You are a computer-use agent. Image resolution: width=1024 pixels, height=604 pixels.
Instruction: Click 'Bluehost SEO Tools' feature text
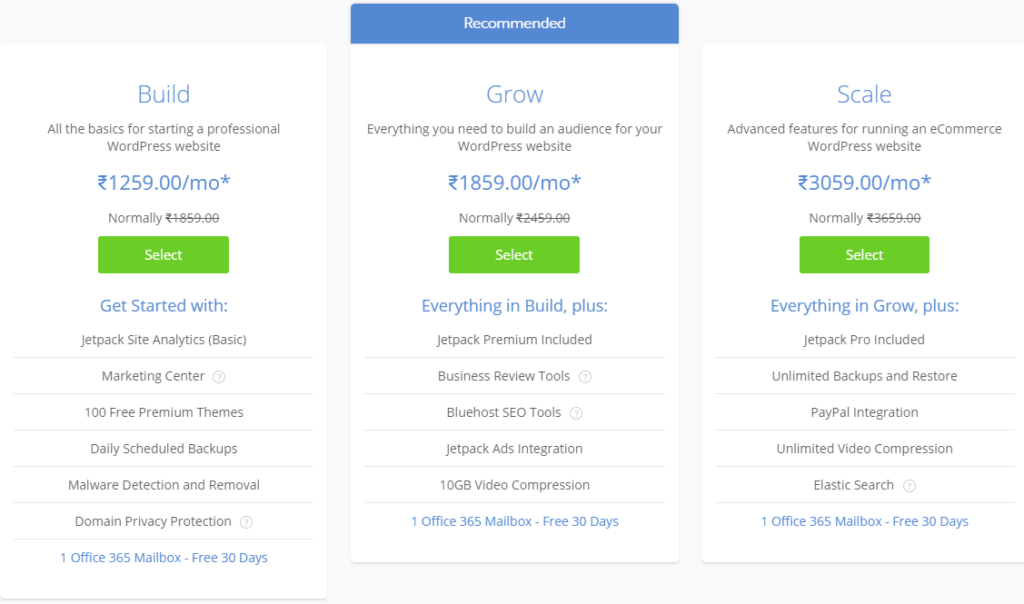(x=504, y=412)
